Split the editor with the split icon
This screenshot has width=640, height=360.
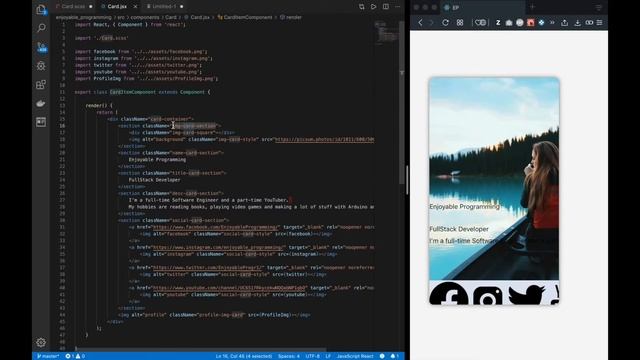point(386,7)
